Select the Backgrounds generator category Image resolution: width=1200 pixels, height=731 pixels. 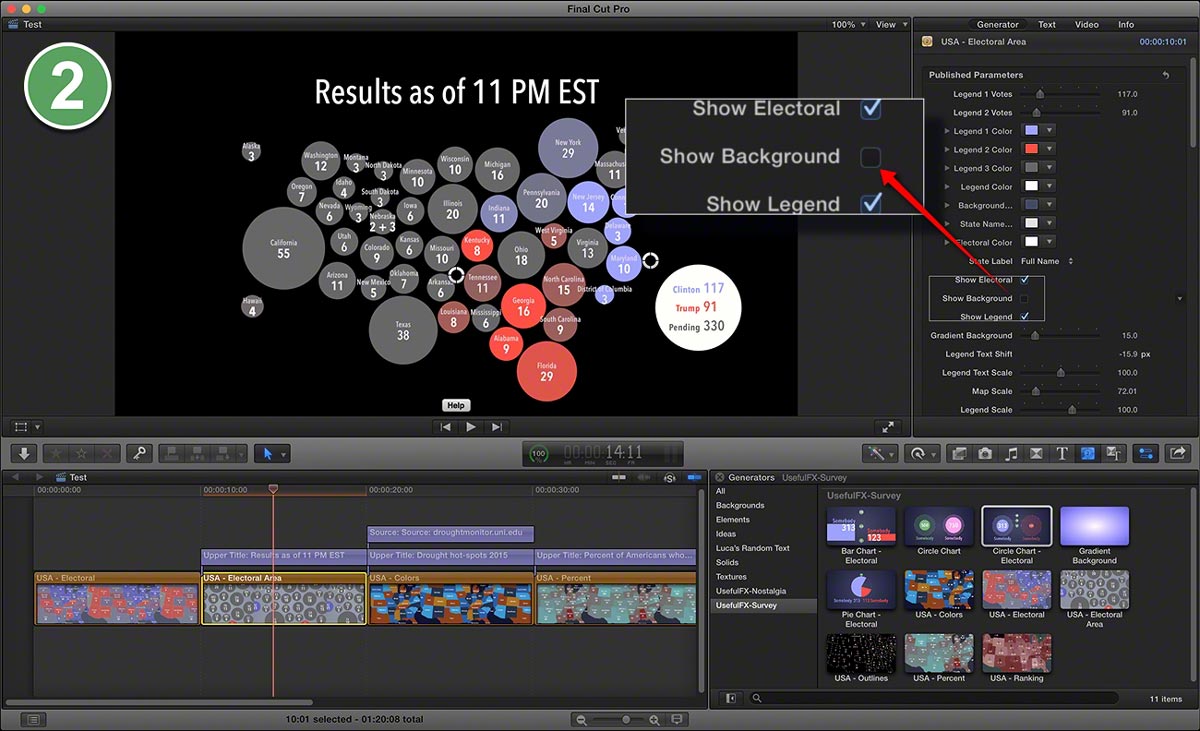(740, 506)
